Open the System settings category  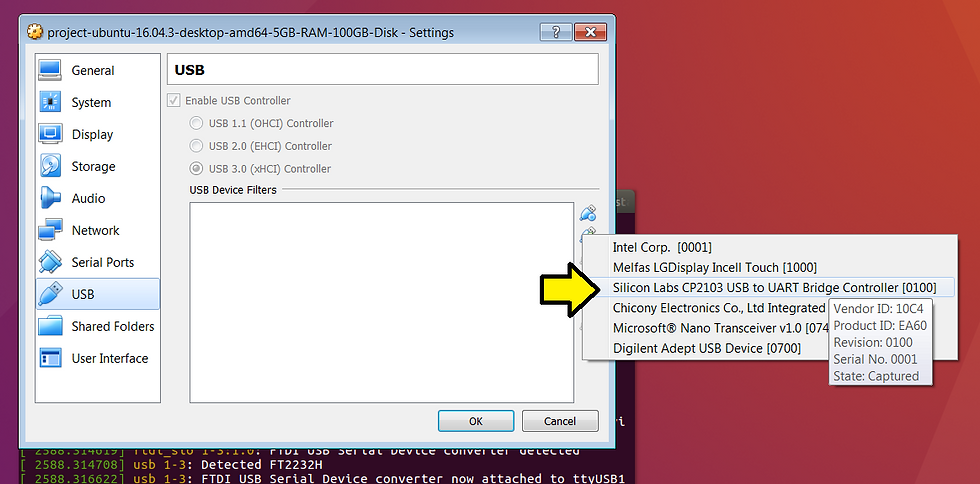[98, 103]
